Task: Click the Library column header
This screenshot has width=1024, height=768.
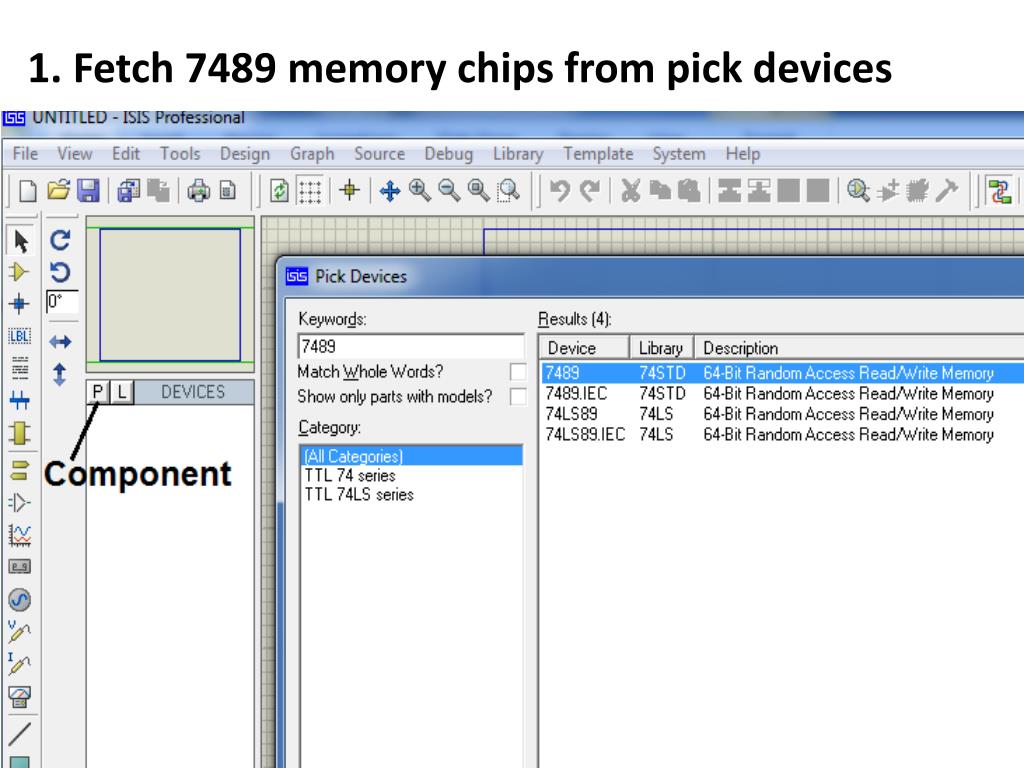Action: 661,348
